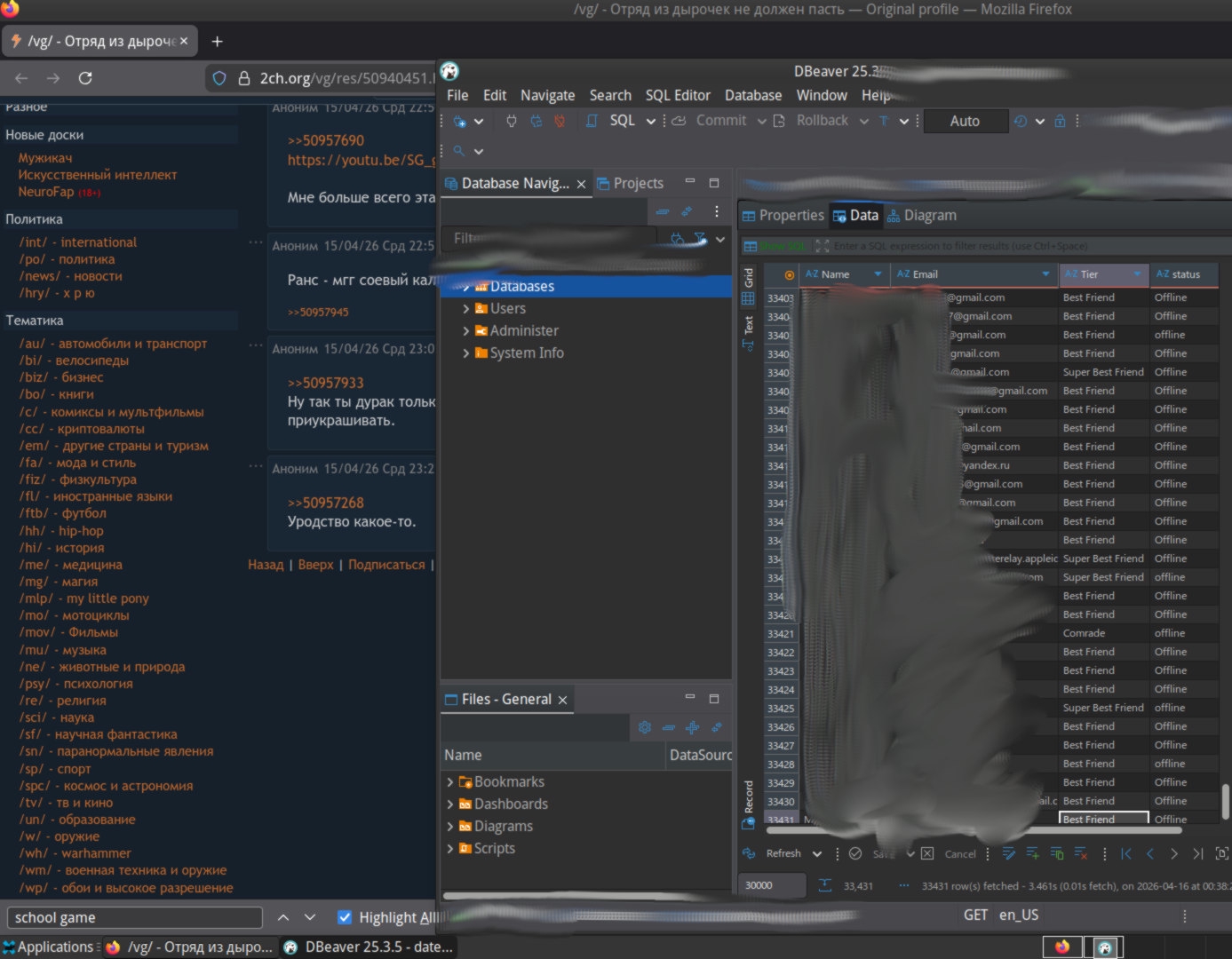The height and width of the screenshot is (959, 1232).
Task: Click the red disconnect plug icon
Action: point(560,121)
